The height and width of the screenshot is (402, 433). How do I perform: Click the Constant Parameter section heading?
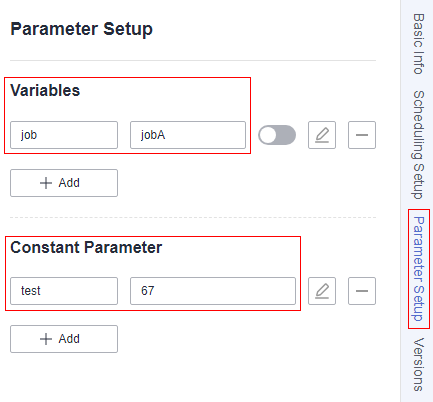coord(86,247)
